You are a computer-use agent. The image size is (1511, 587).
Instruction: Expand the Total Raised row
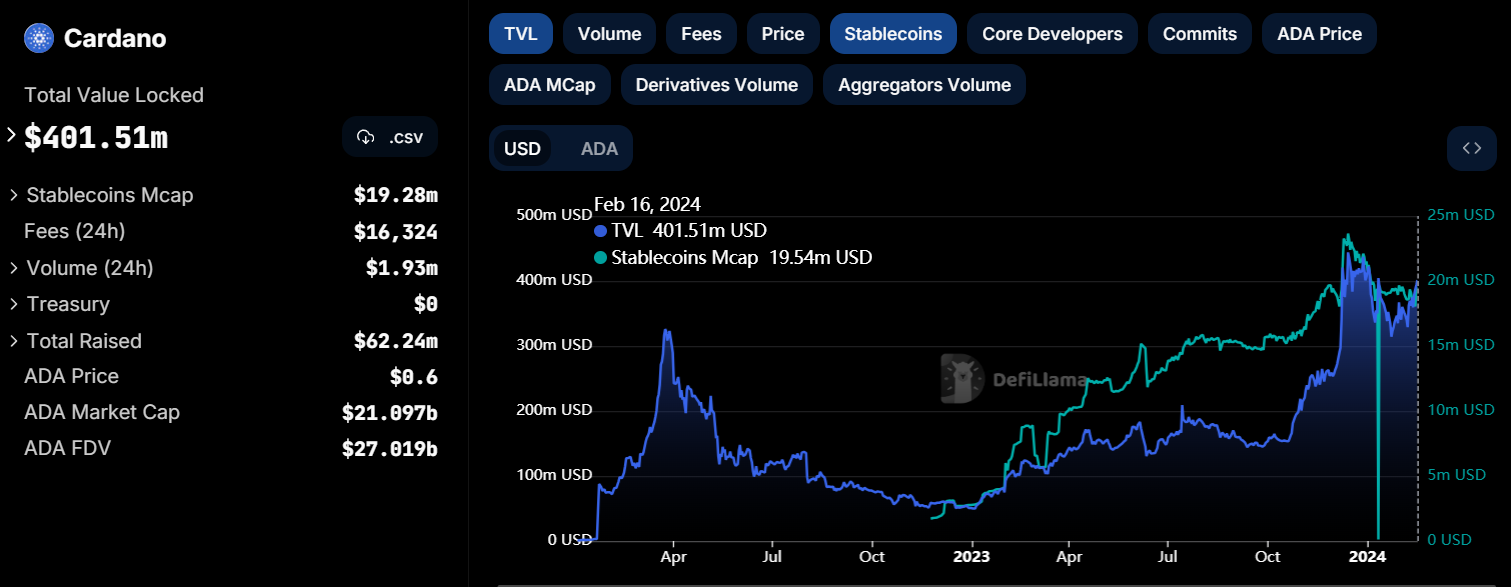tap(14, 341)
